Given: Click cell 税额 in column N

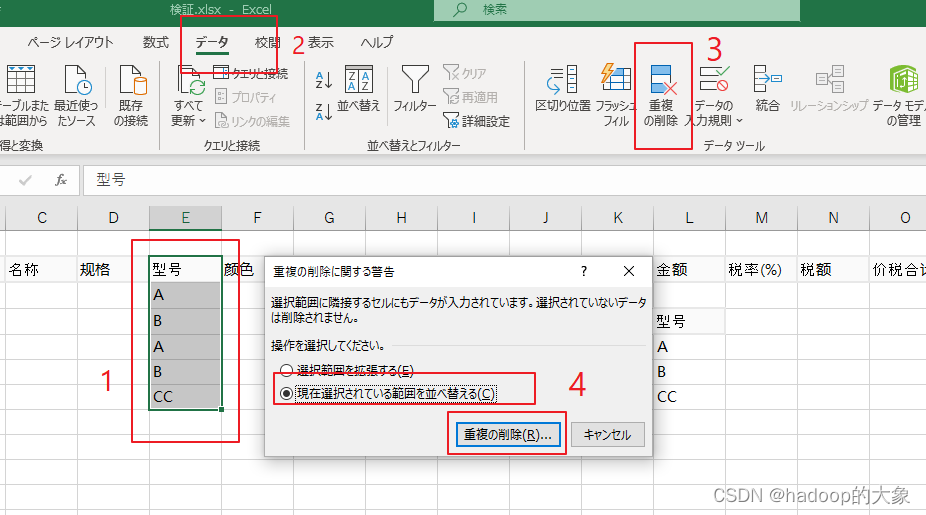Looking at the screenshot, I should pos(833,269).
